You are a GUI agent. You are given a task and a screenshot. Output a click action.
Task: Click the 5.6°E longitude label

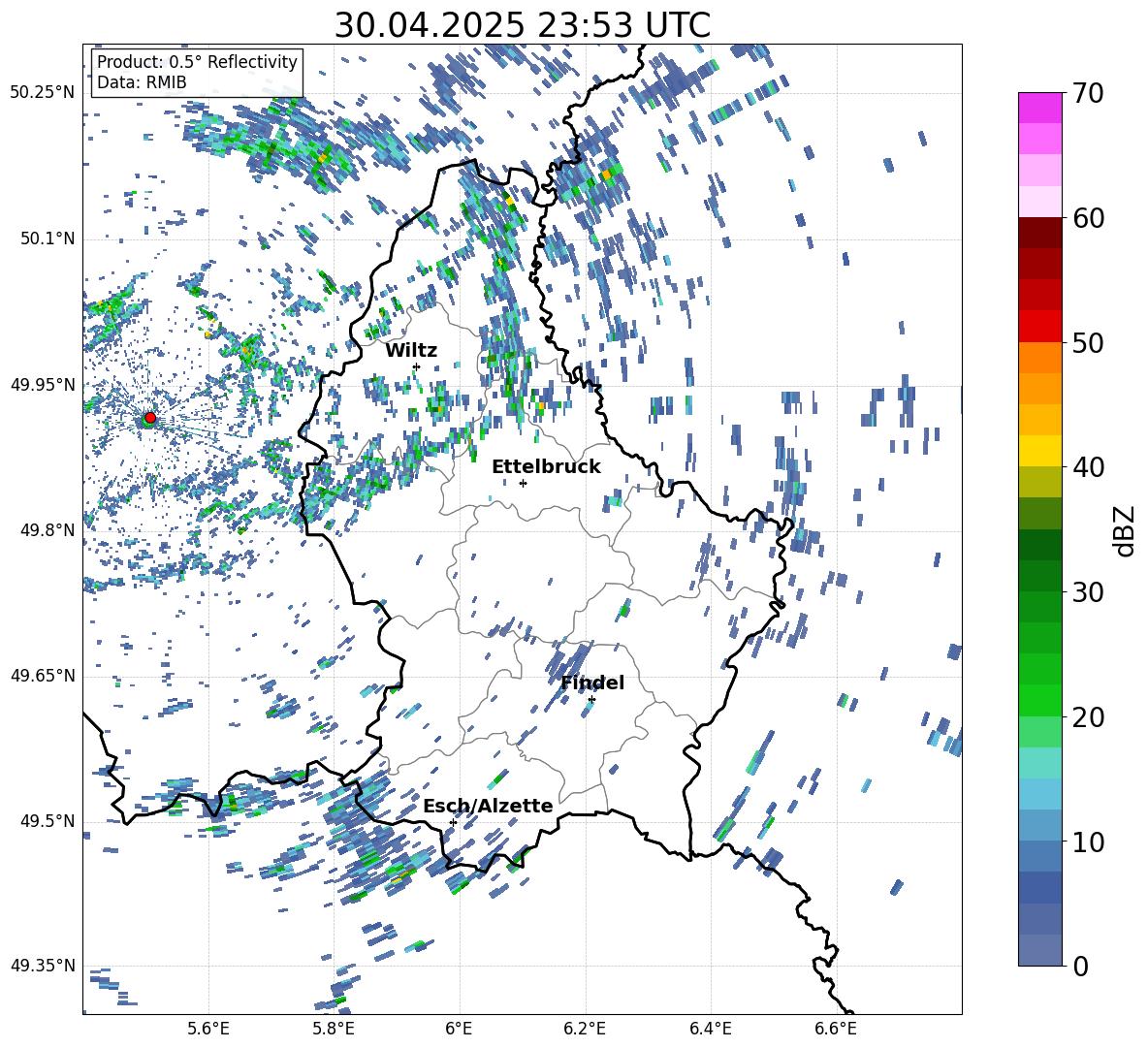point(208,1030)
